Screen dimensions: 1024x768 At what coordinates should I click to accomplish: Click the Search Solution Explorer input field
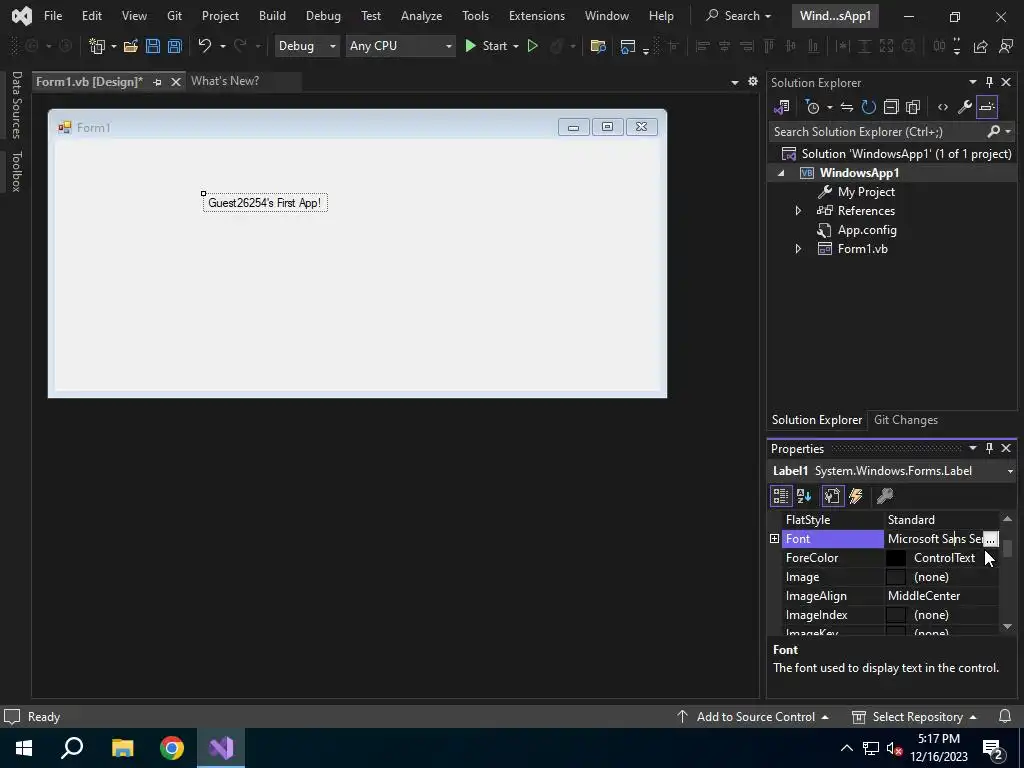[878, 132]
